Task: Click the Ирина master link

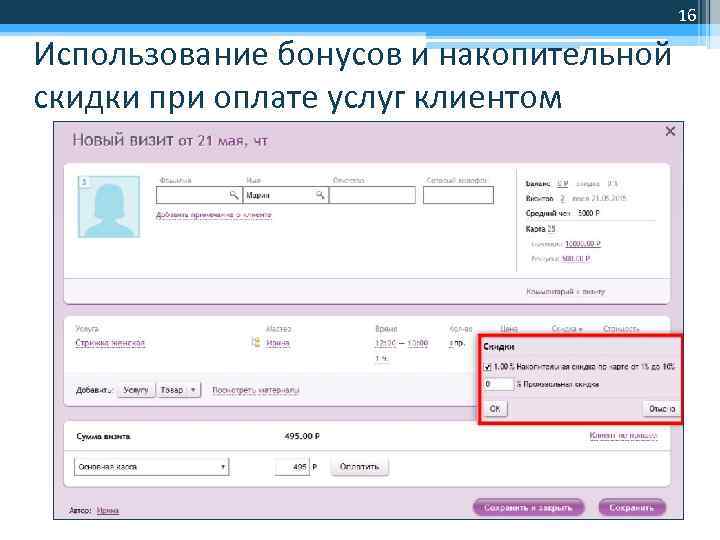Action: click(278, 343)
